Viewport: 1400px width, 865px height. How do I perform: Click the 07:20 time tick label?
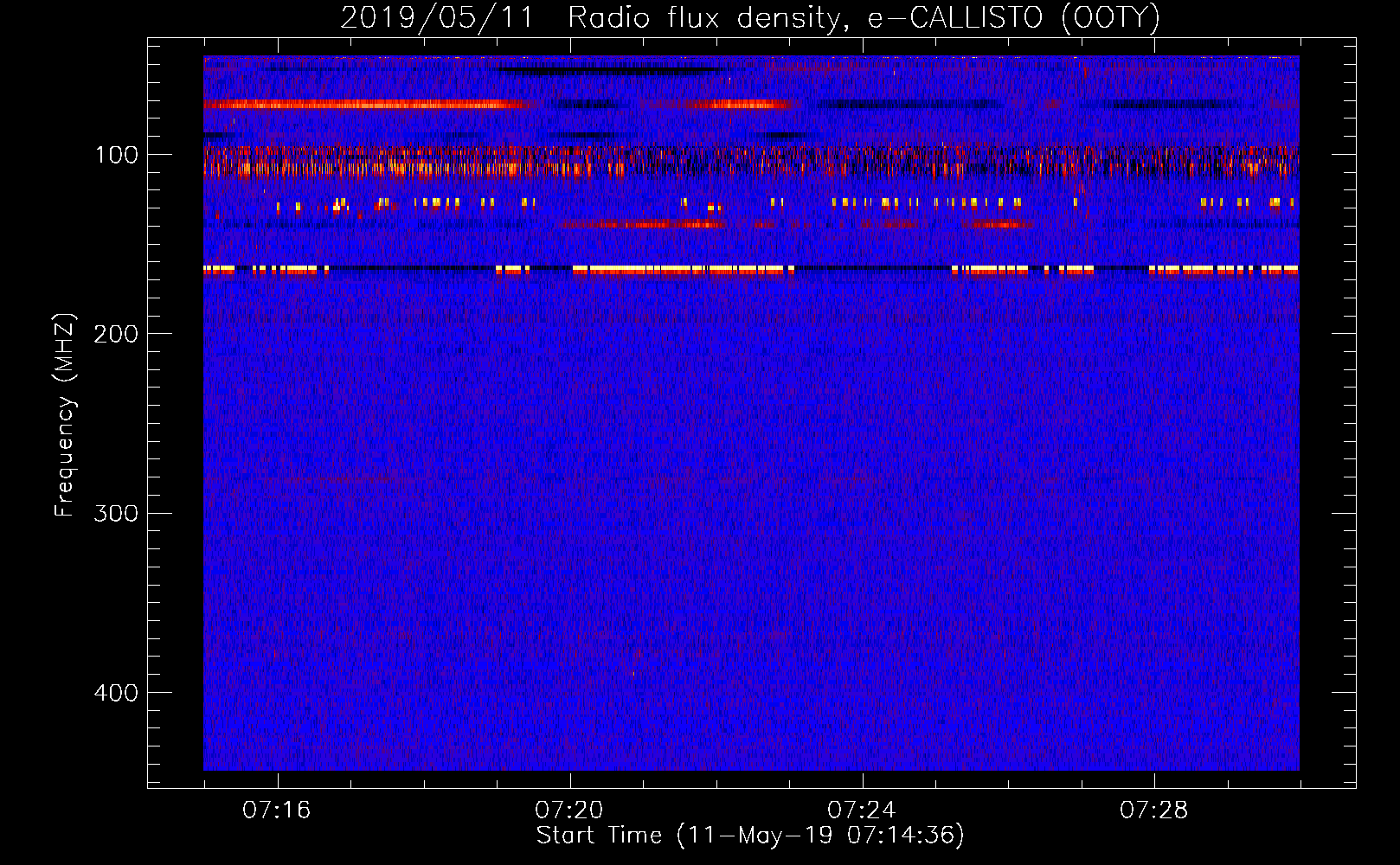[x=568, y=811]
